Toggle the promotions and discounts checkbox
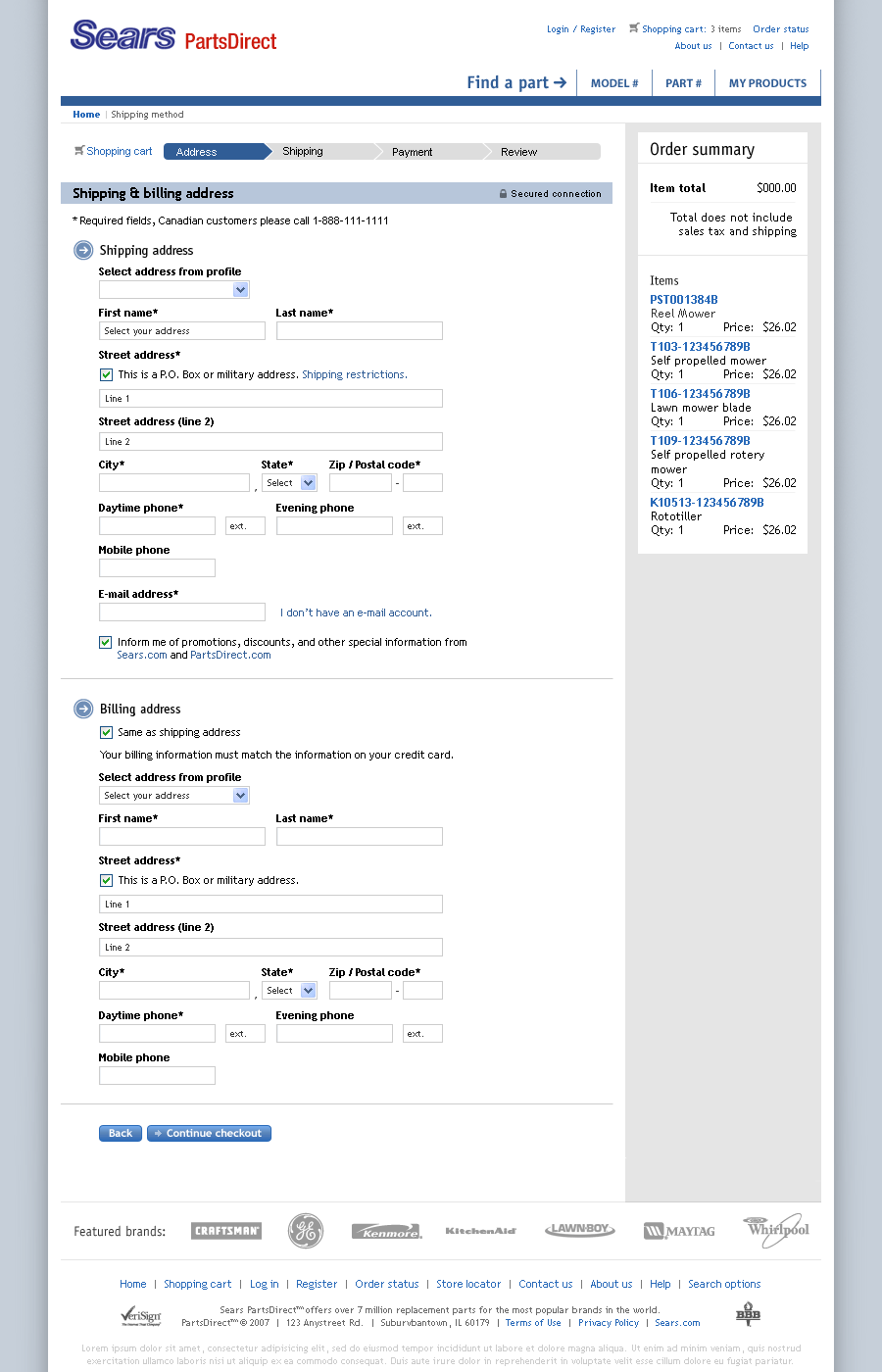This screenshot has height=1372, width=882. tap(105, 642)
